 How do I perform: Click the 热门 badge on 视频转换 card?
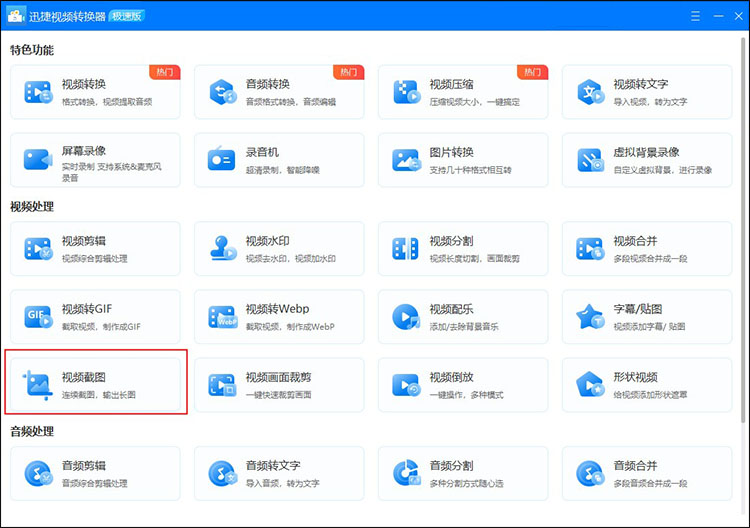165,72
